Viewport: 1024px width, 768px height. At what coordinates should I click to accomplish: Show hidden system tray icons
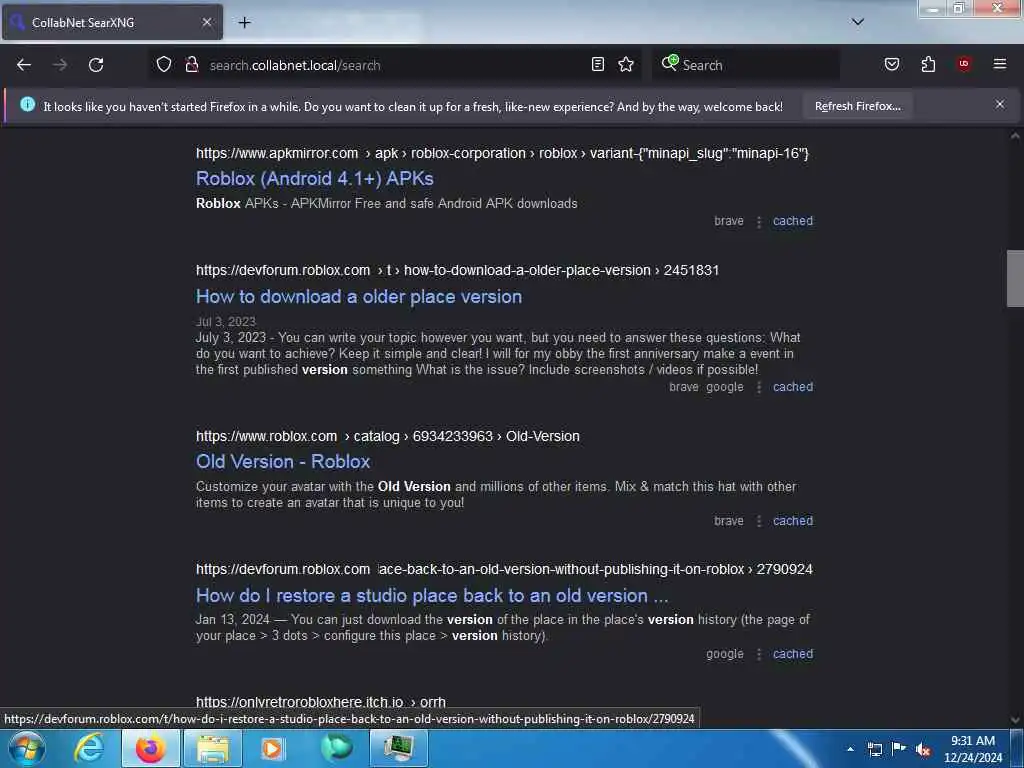pyautogui.click(x=850, y=749)
